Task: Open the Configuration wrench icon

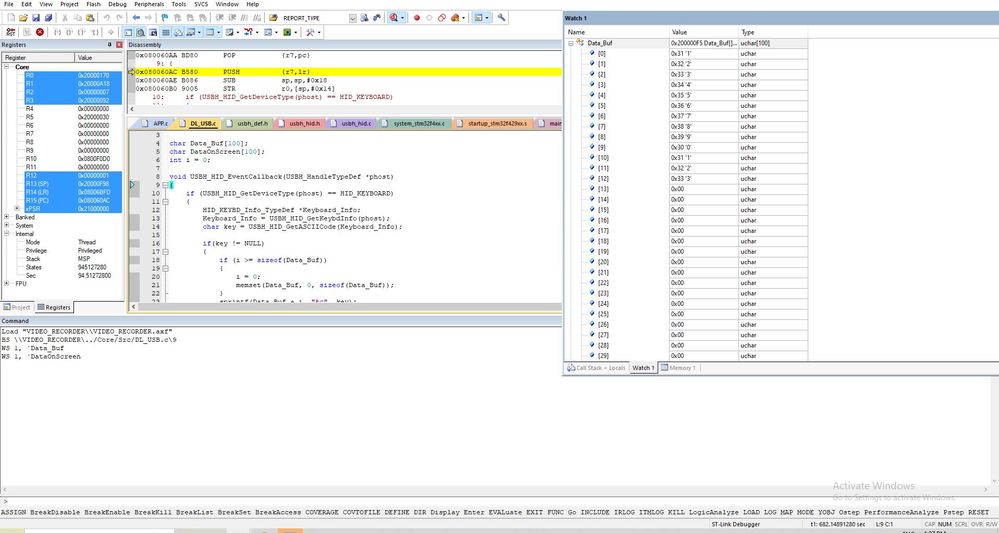Action: (502, 18)
